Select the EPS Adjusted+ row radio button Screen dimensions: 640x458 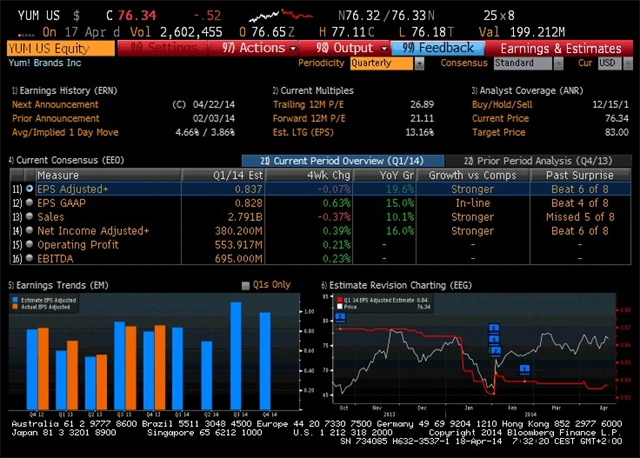click(x=28, y=188)
